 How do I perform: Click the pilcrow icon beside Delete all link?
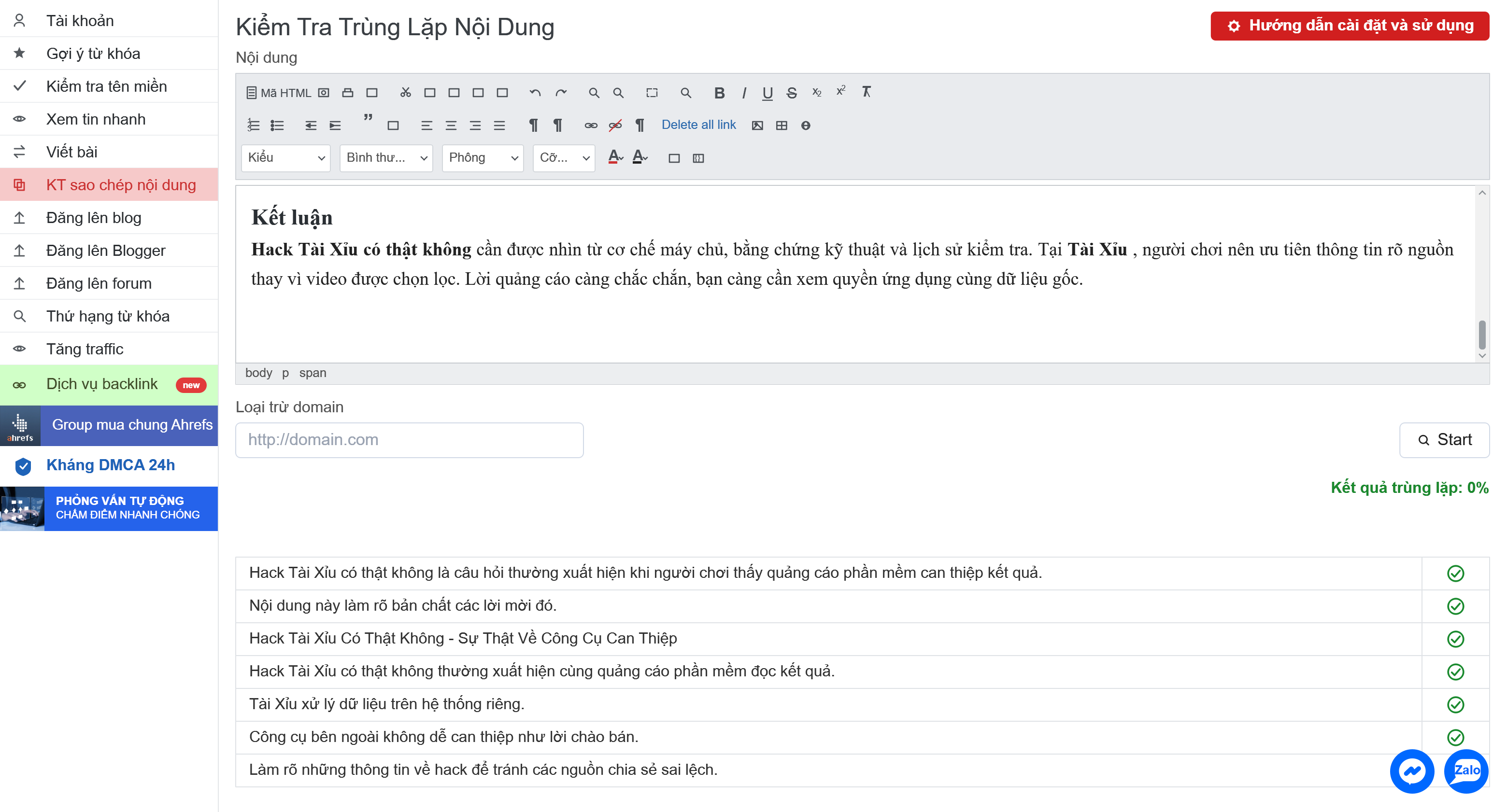pos(640,125)
